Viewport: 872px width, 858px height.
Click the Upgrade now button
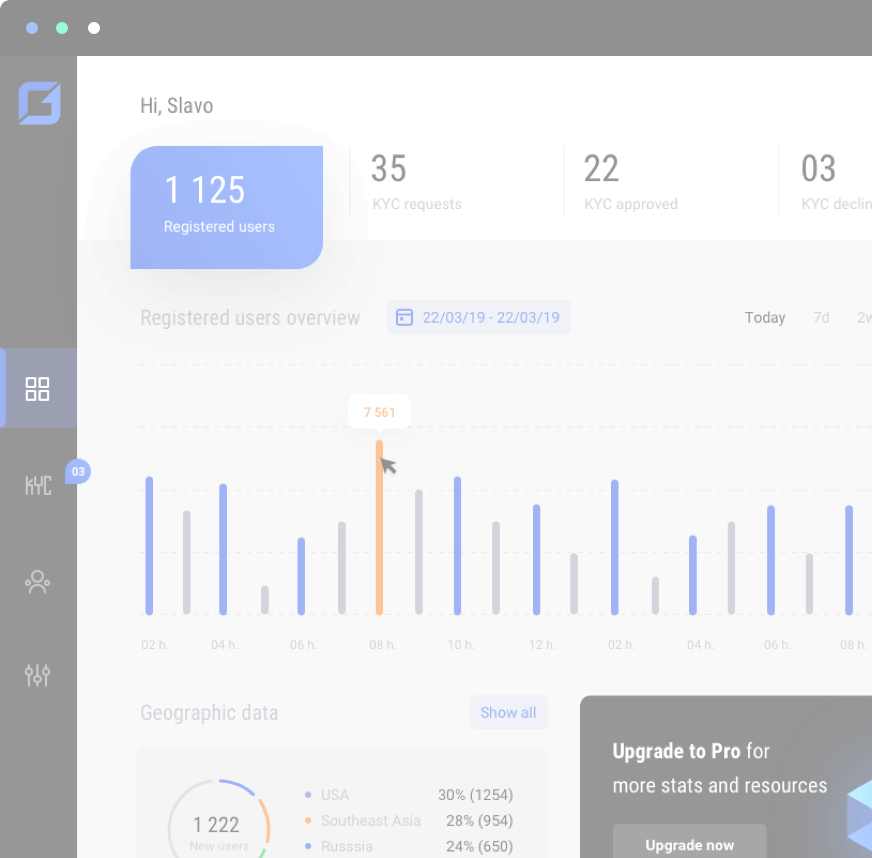point(689,845)
